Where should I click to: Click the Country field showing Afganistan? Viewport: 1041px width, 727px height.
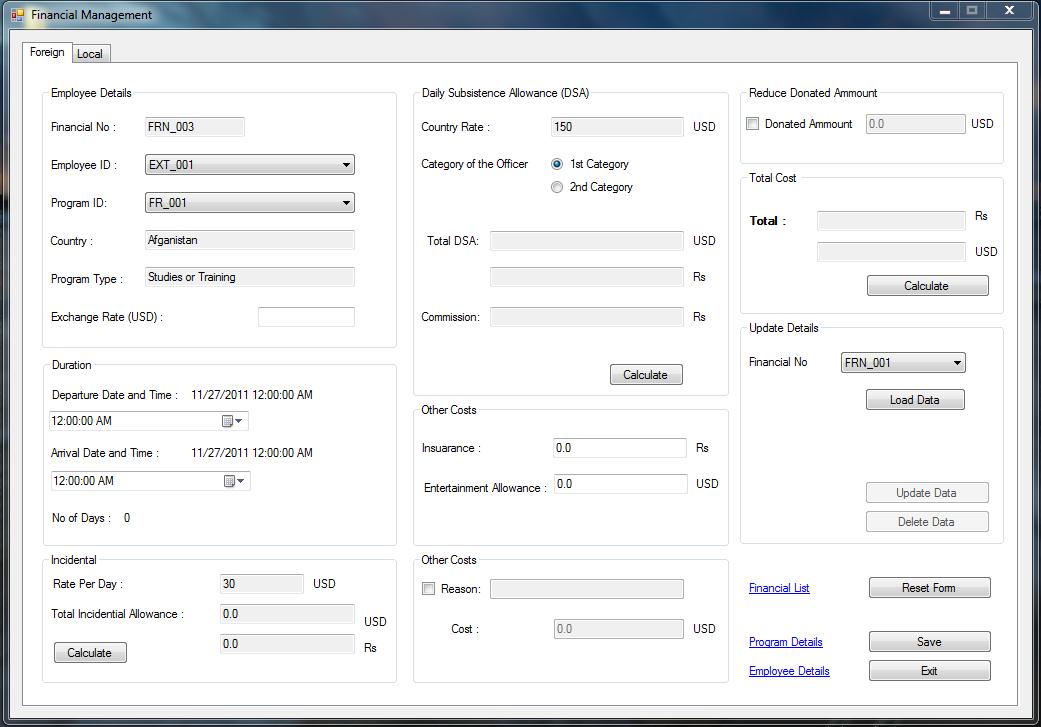pyautogui.click(x=250, y=240)
